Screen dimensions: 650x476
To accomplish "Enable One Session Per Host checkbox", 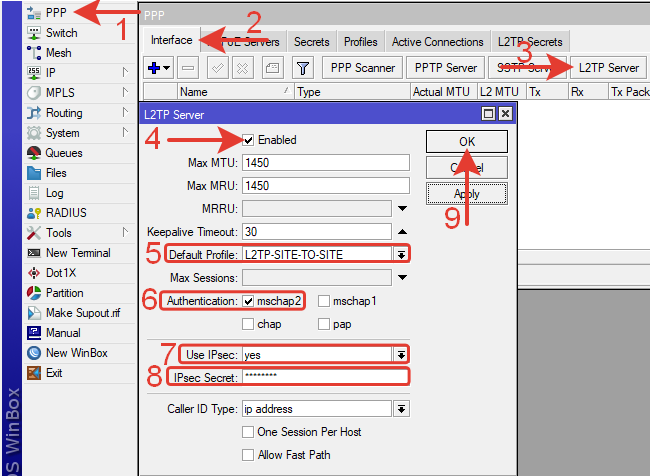I will coord(248,432).
